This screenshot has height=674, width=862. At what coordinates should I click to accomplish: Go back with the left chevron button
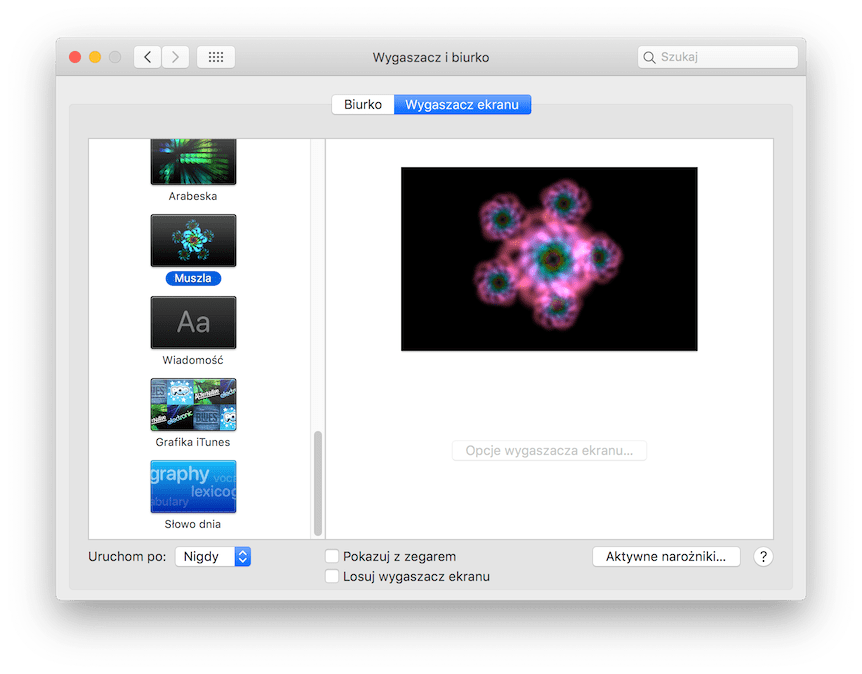pos(147,57)
